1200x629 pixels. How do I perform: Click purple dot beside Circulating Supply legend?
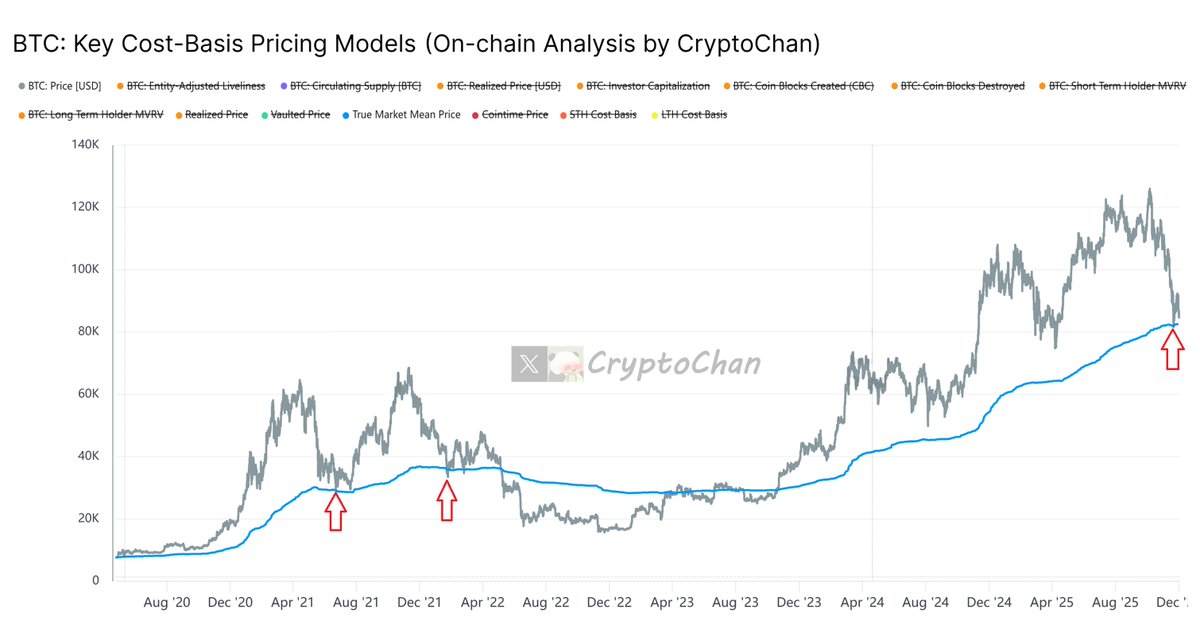[x=284, y=86]
